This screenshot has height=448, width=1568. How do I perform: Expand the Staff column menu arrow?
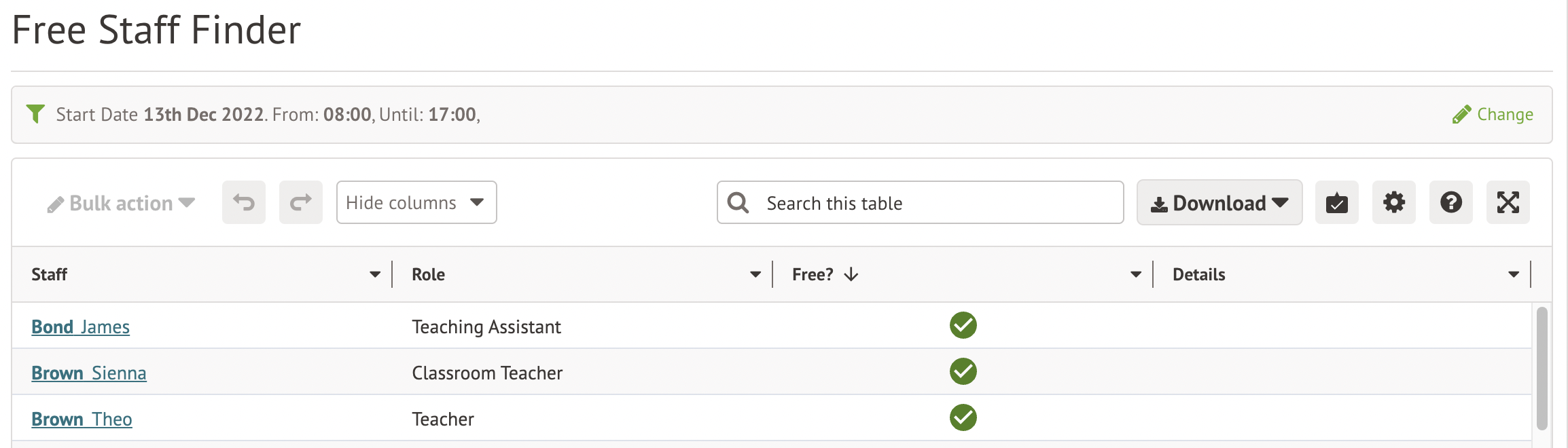tap(375, 274)
